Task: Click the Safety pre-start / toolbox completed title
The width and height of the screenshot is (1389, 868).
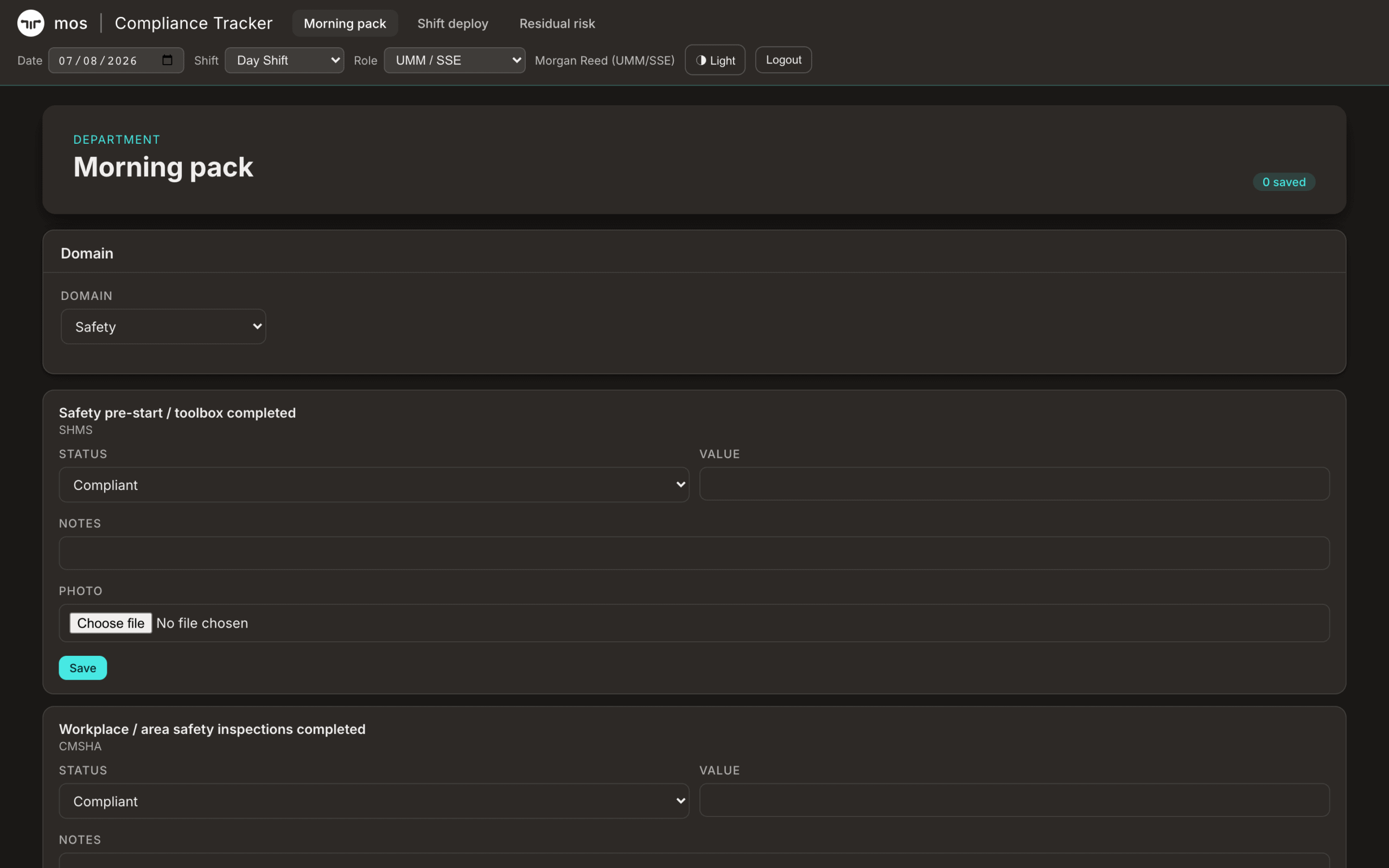Action: 177,413
